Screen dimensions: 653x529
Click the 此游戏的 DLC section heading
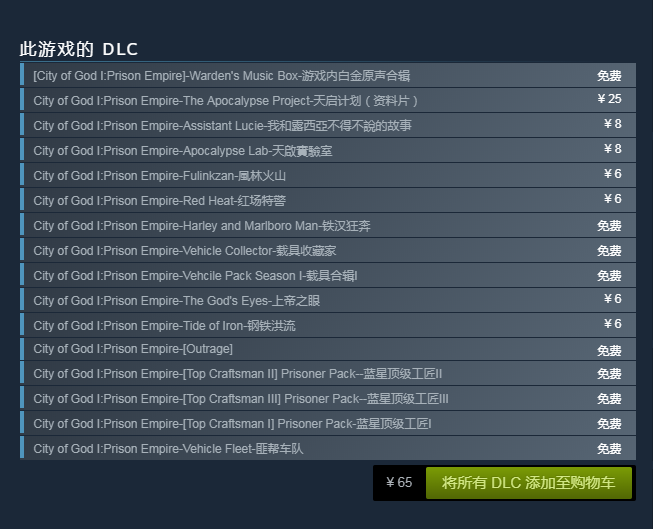79,49
